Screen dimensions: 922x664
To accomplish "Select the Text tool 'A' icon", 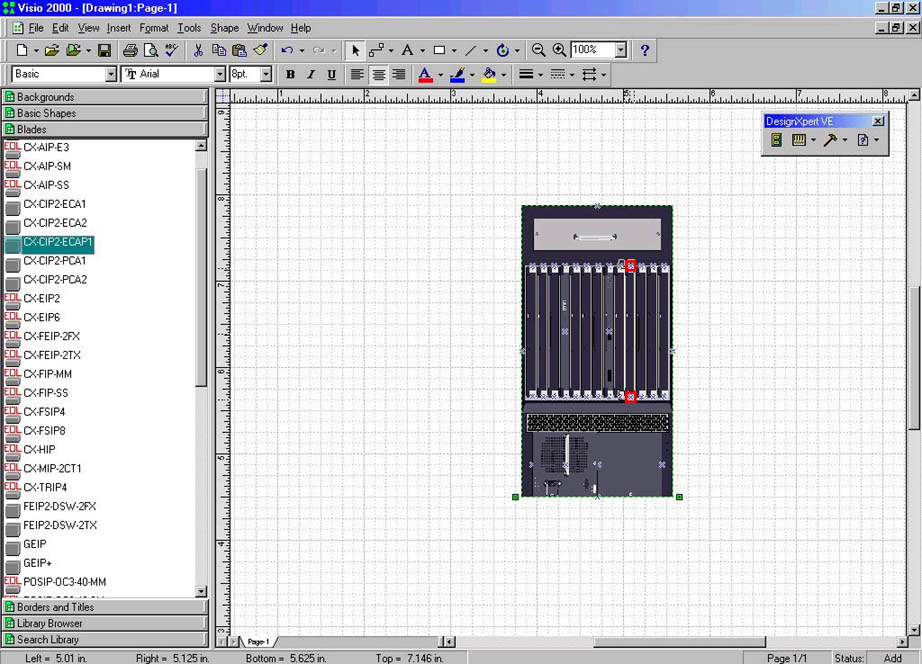I will [x=408, y=50].
